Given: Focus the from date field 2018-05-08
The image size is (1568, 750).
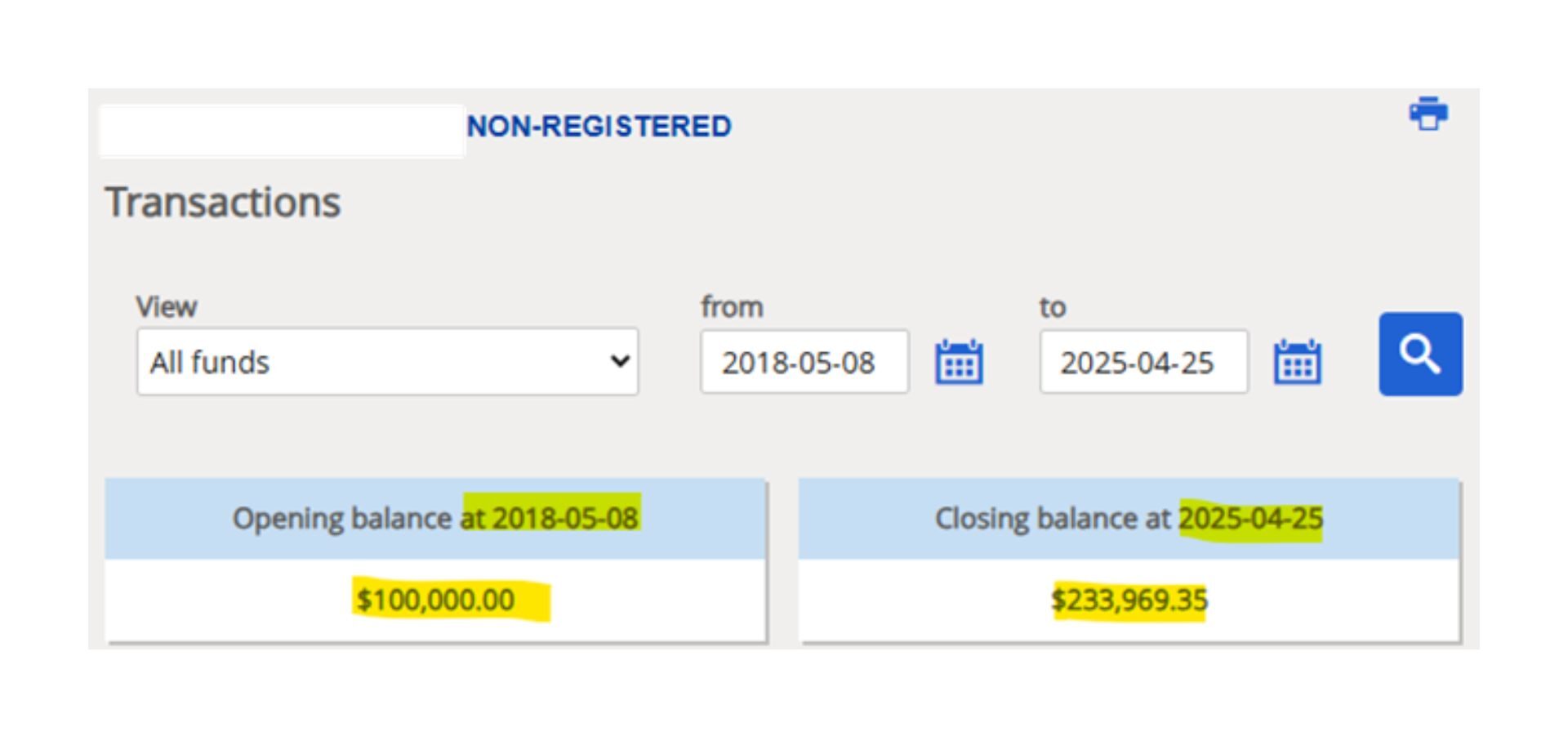Looking at the screenshot, I should pyautogui.click(x=804, y=362).
